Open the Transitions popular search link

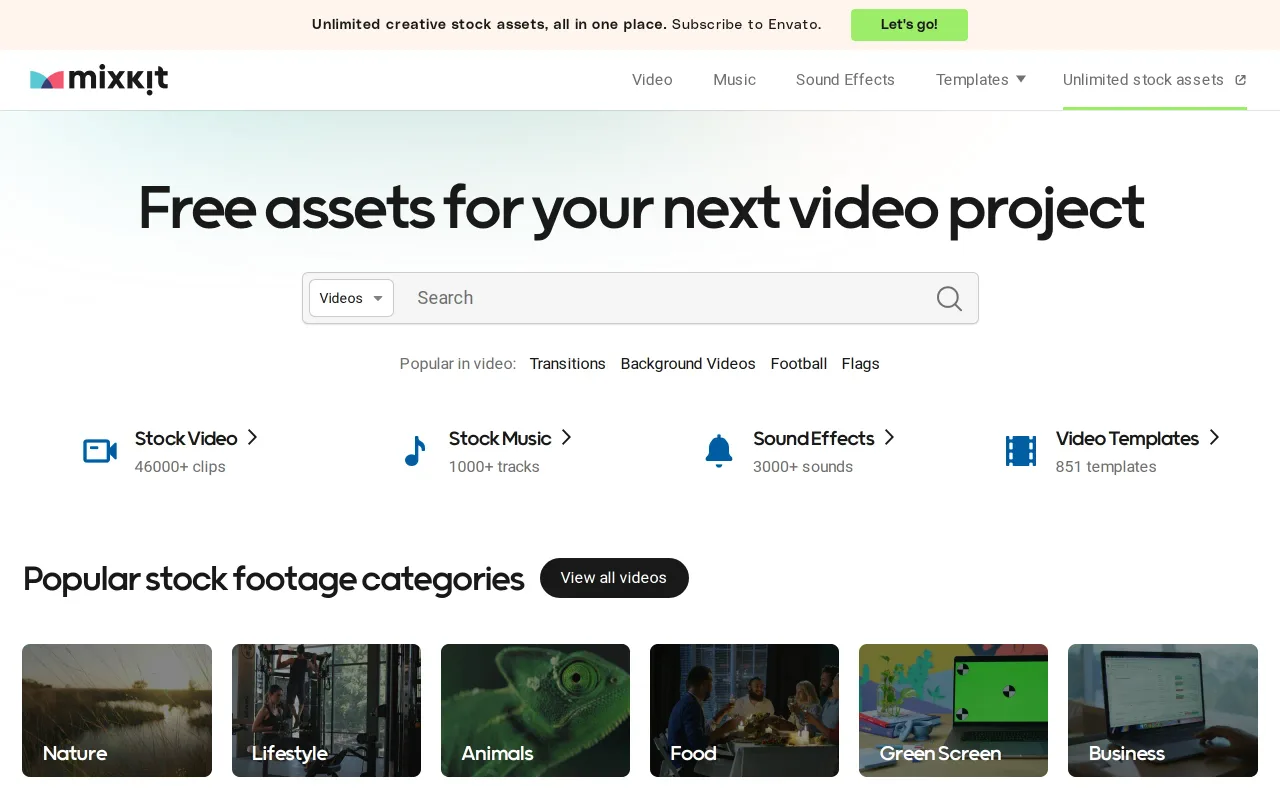click(567, 364)
